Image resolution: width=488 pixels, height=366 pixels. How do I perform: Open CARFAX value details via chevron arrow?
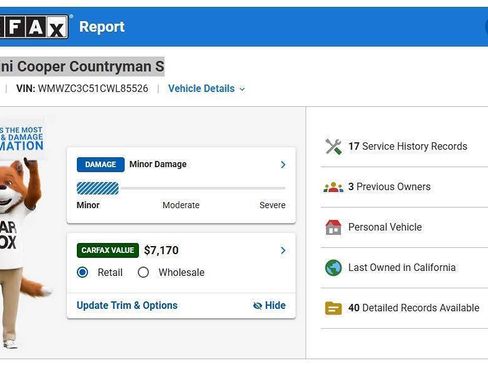[283, 250]
